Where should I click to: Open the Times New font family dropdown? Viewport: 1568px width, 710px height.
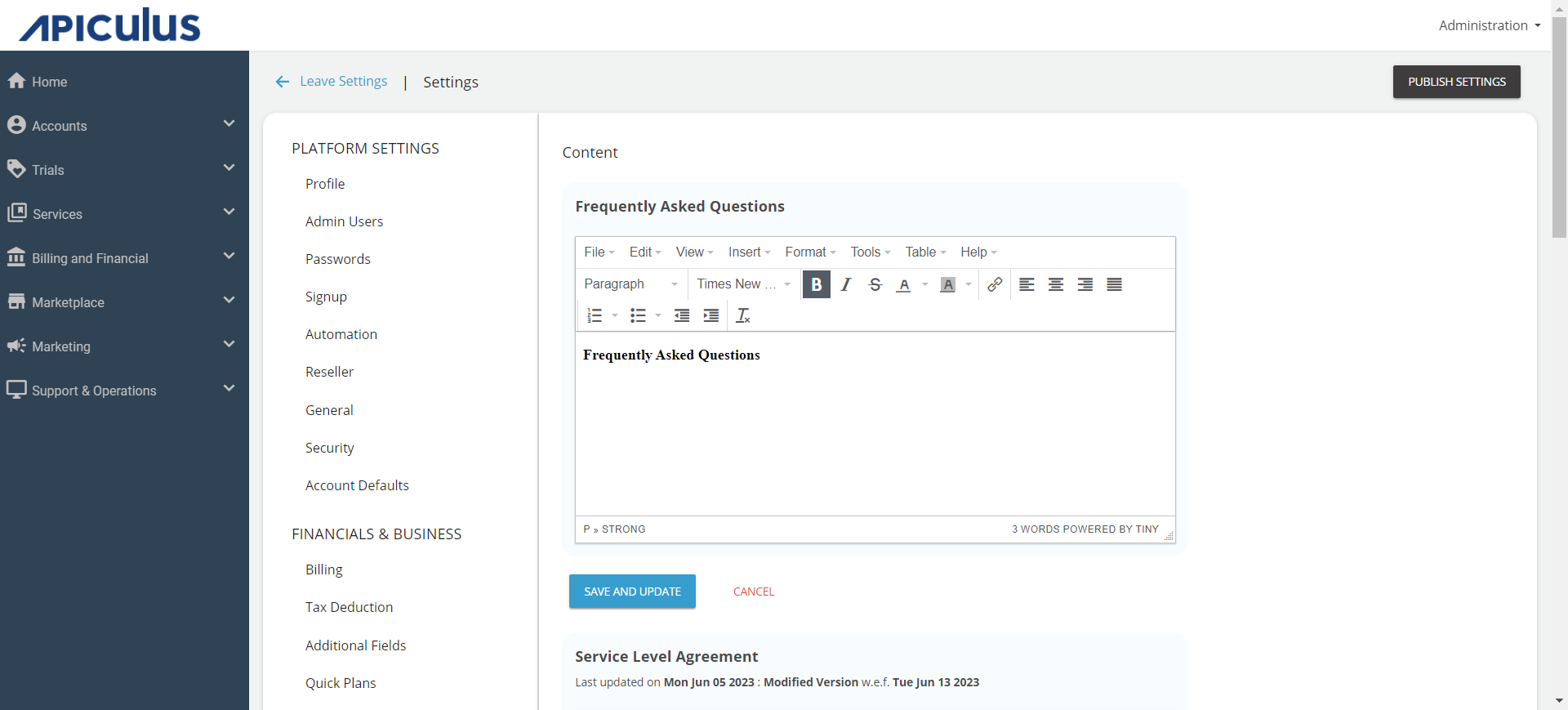click(742, 284)
